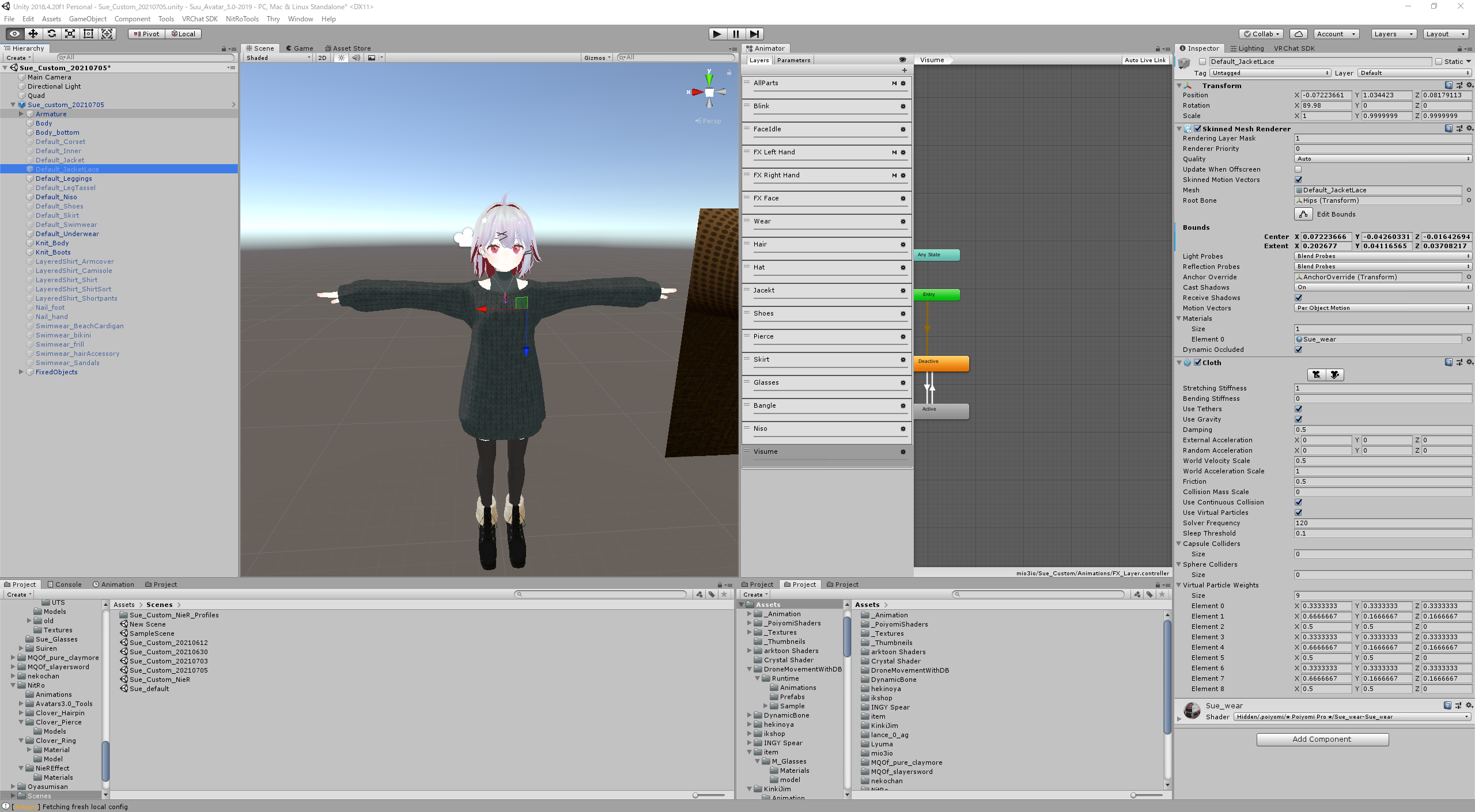The height and width of the screenshot is (812, 1475).
Task: Click the Add Component button
Action: tap(1322, 739)
